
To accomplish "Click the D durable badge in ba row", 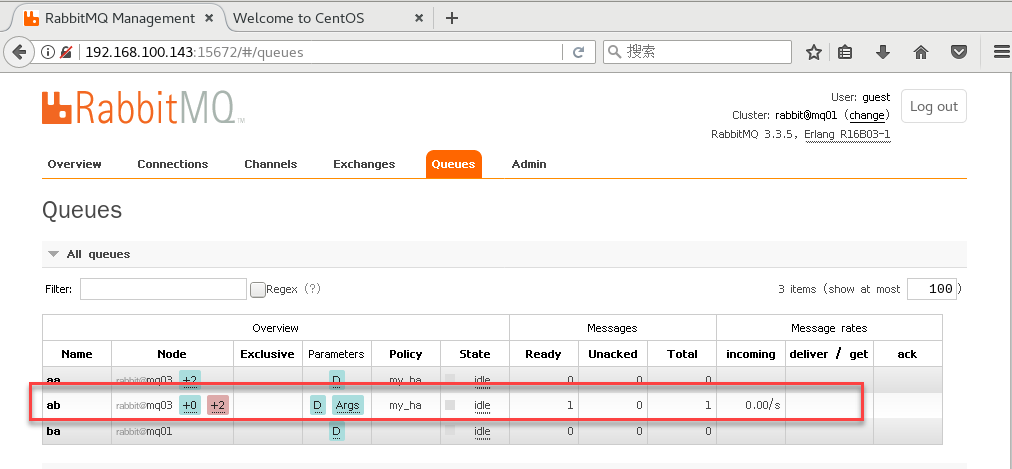I will click(336, 432).
